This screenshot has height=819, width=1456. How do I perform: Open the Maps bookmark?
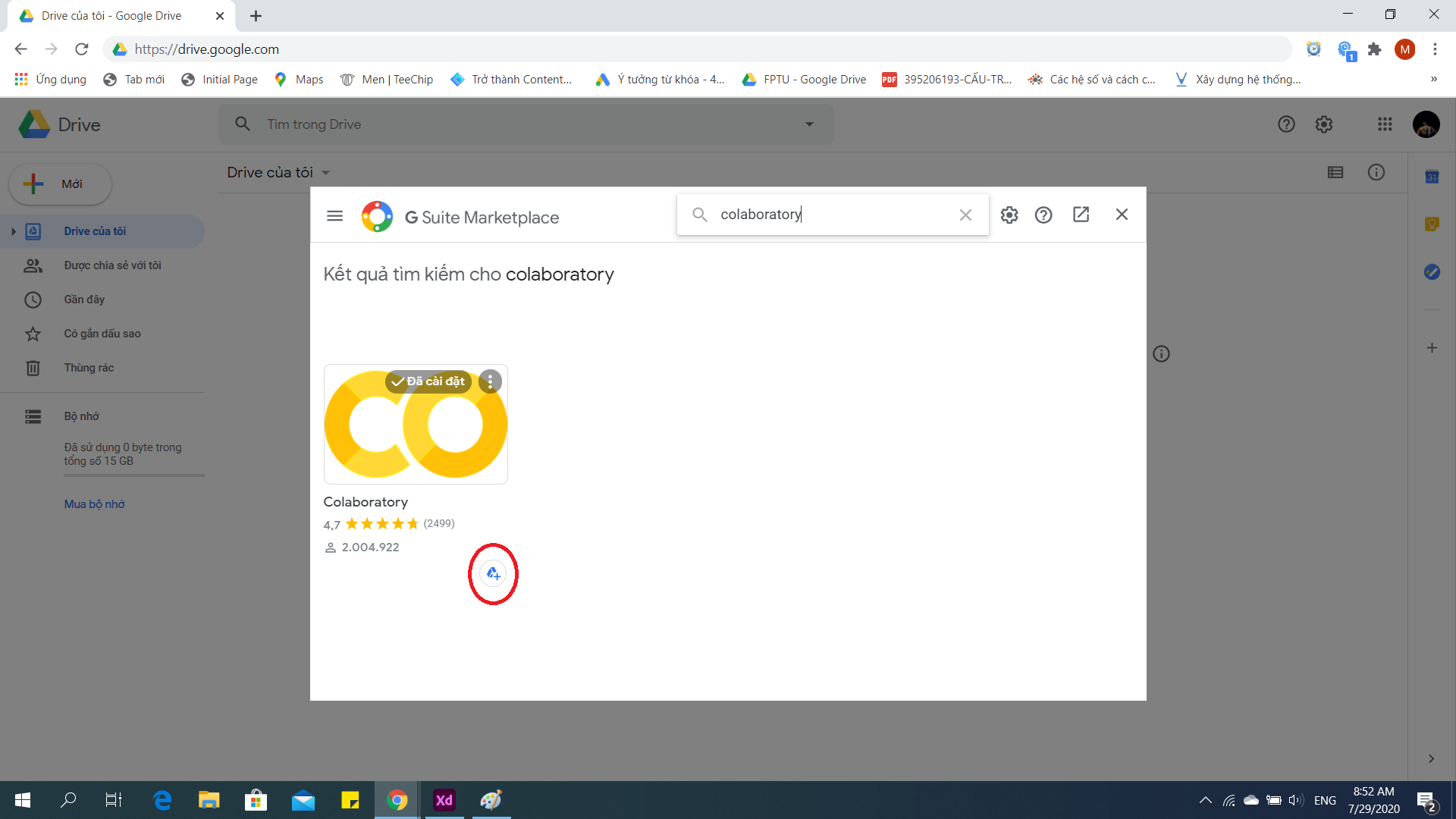[299, 80]
